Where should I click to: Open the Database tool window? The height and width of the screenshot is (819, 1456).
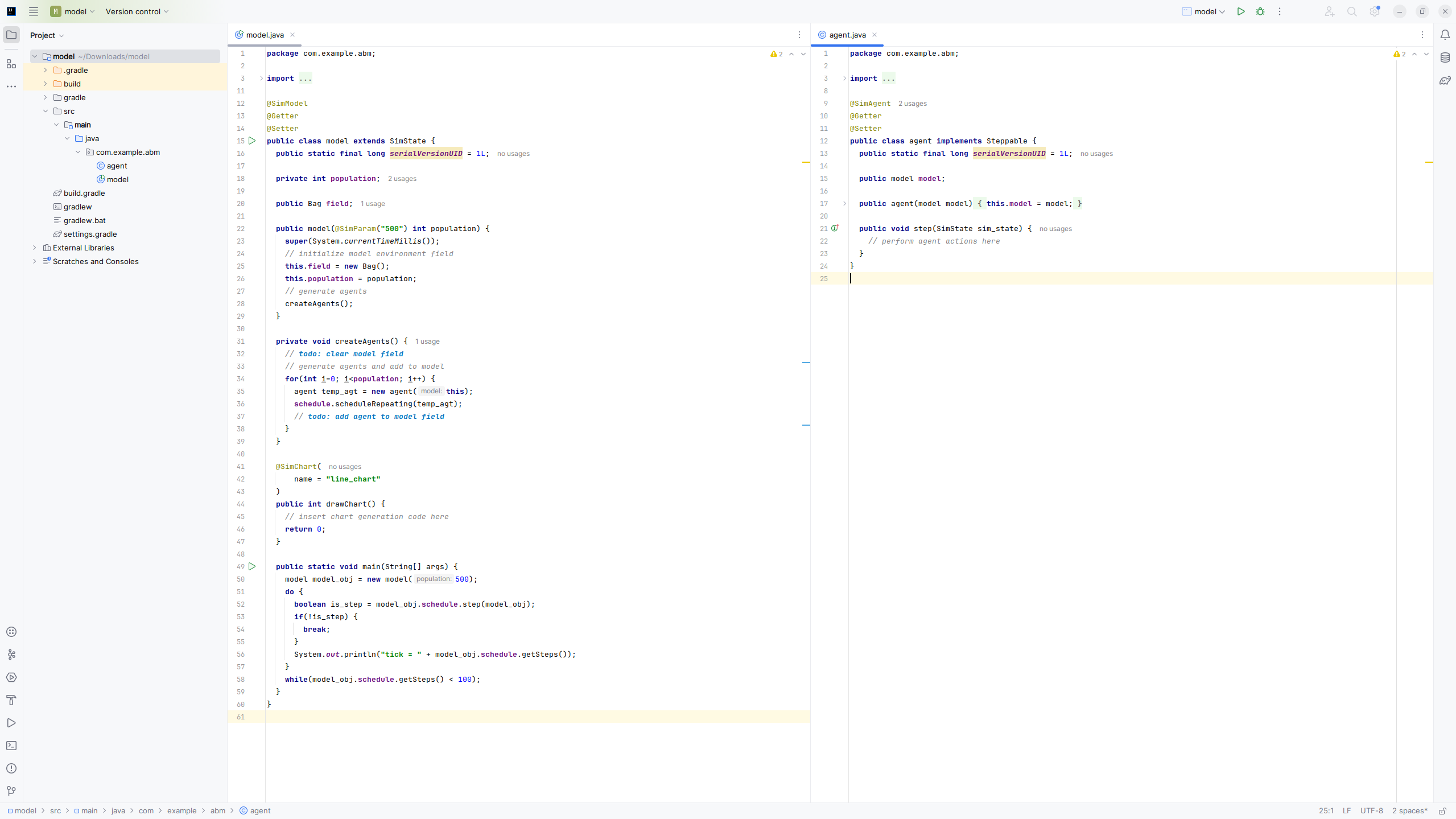(x=1445, y=57)
